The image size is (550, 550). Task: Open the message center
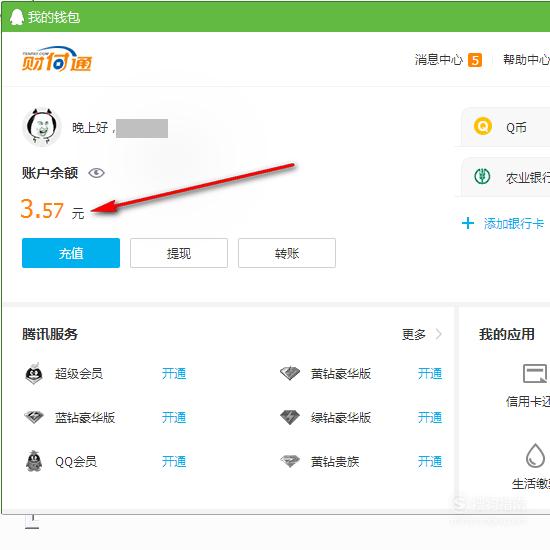pos(438,60)
